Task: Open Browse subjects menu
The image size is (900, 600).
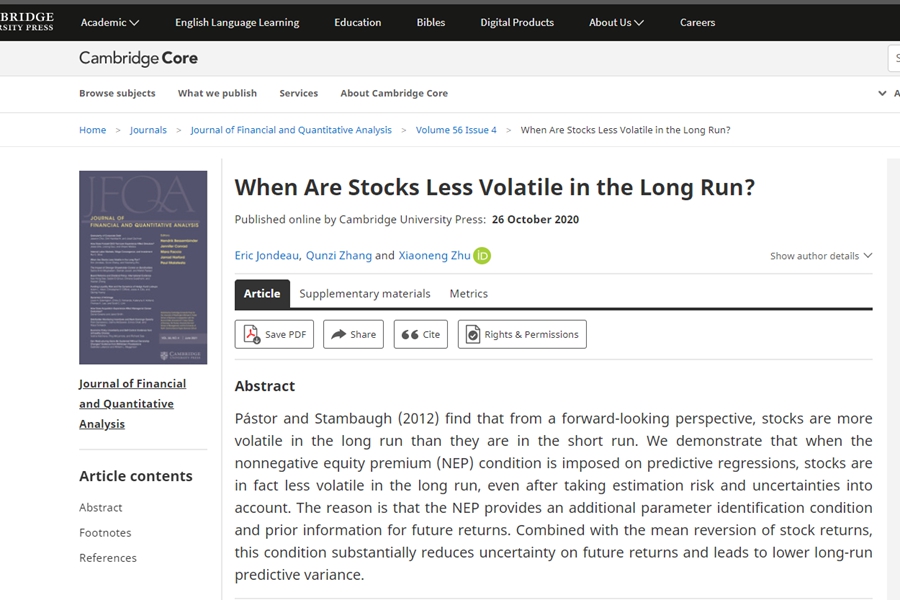Action: click(x=117, y=93)
